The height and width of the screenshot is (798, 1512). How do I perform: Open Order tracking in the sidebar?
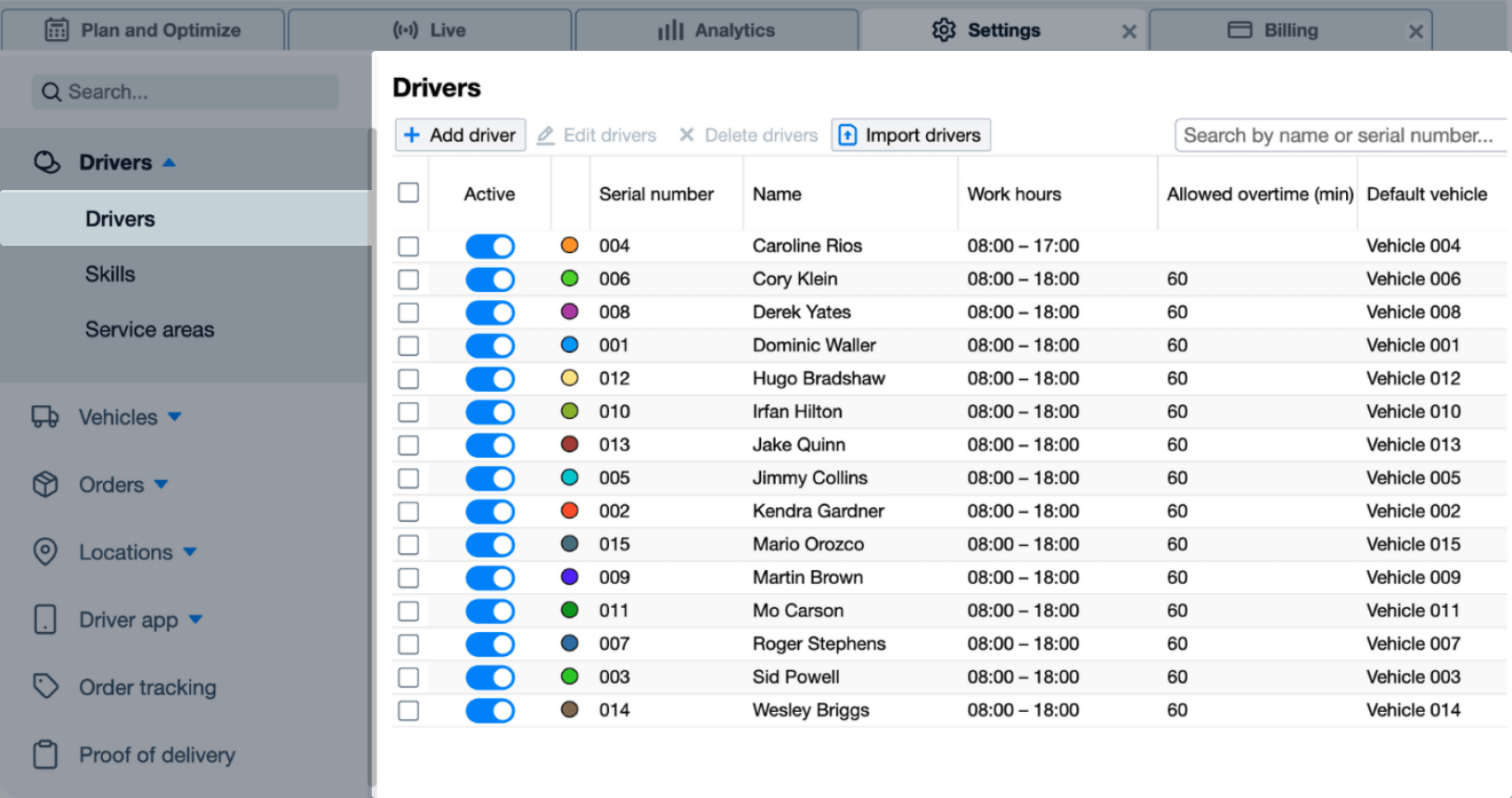[x=147, y=687]
